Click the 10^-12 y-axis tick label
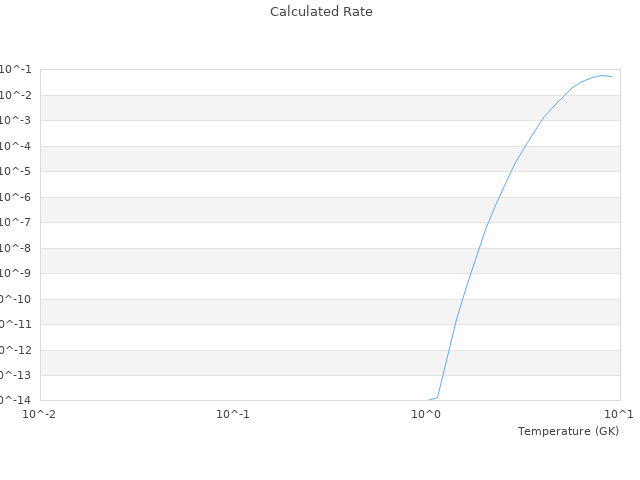Viewport: 640px width, 480px height. click(x=15, y=350)
